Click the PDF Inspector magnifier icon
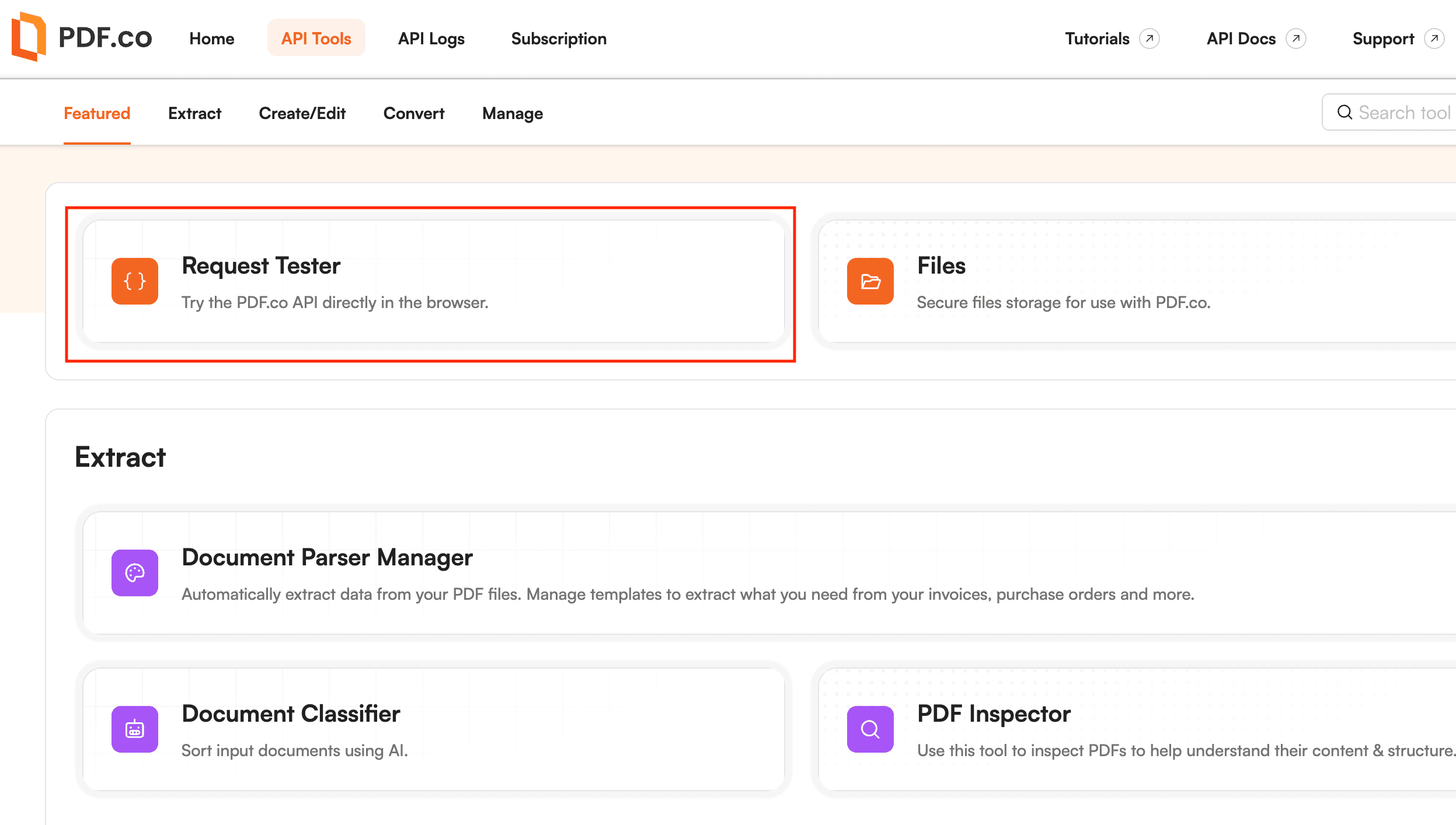 tap(870, 729)
